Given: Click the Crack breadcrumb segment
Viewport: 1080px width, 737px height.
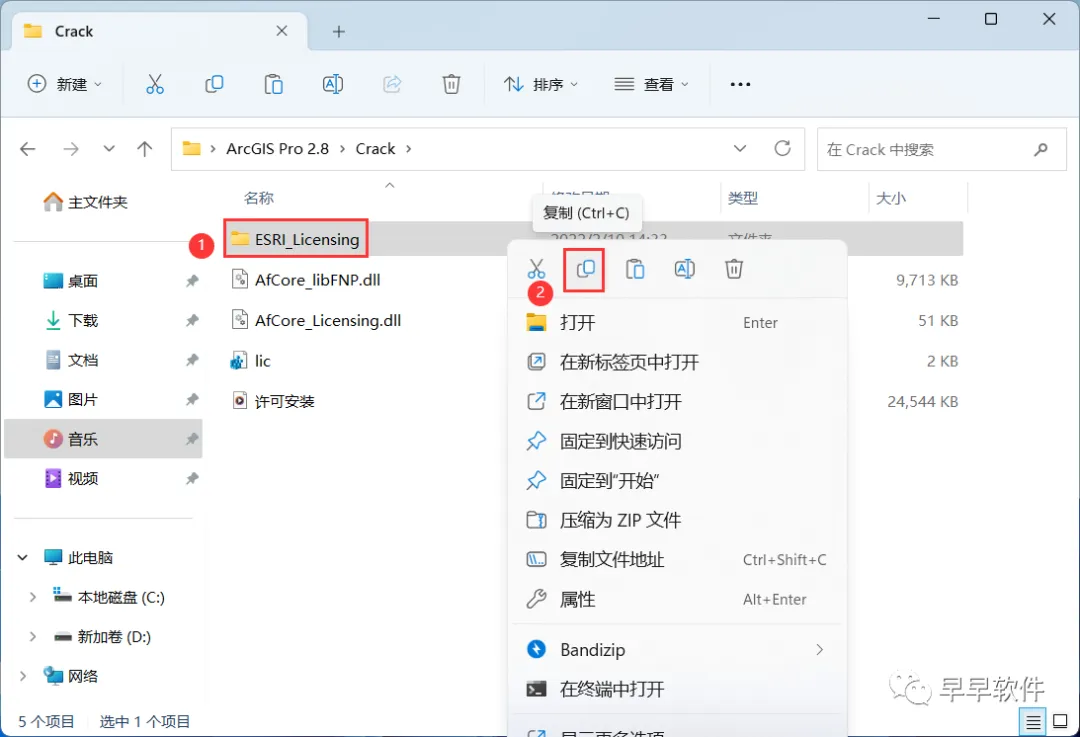Looking at the screenshot, I should point(375,149).
